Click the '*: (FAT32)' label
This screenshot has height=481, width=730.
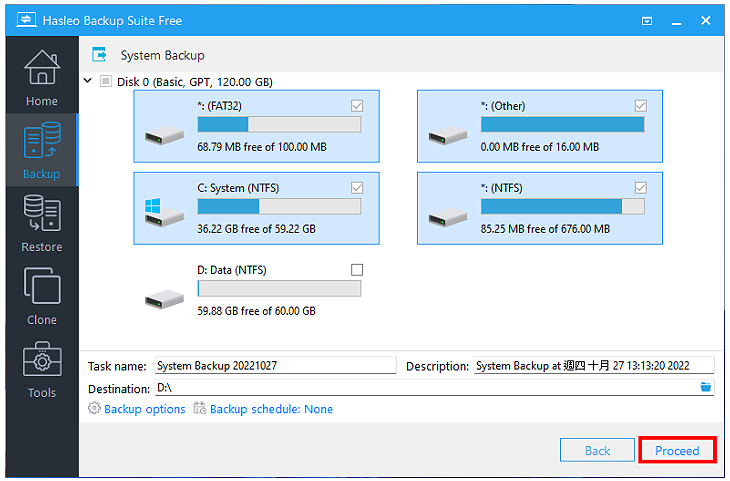(219, 106)
